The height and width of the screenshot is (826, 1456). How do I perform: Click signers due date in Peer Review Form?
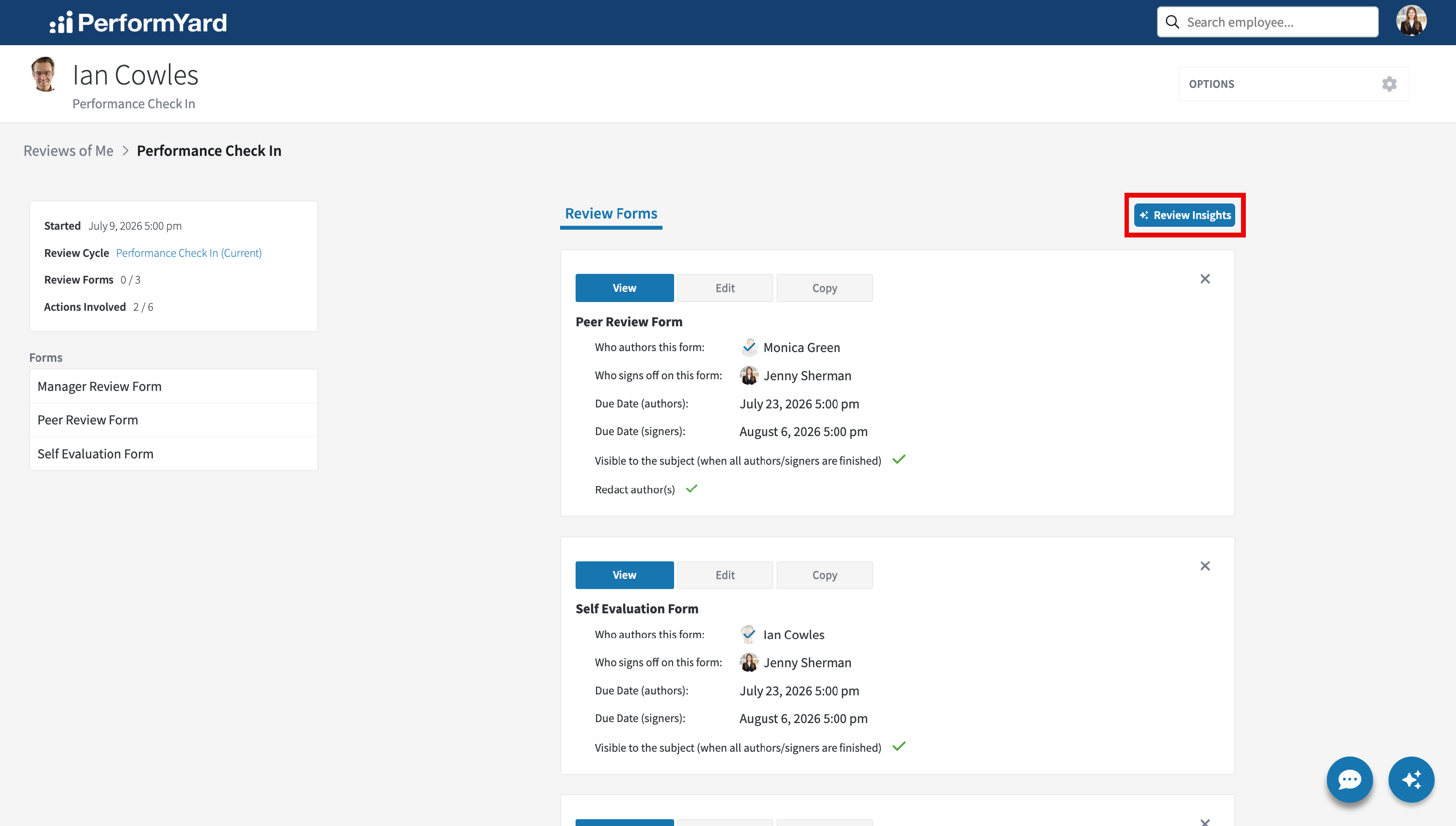coord(803,432)
